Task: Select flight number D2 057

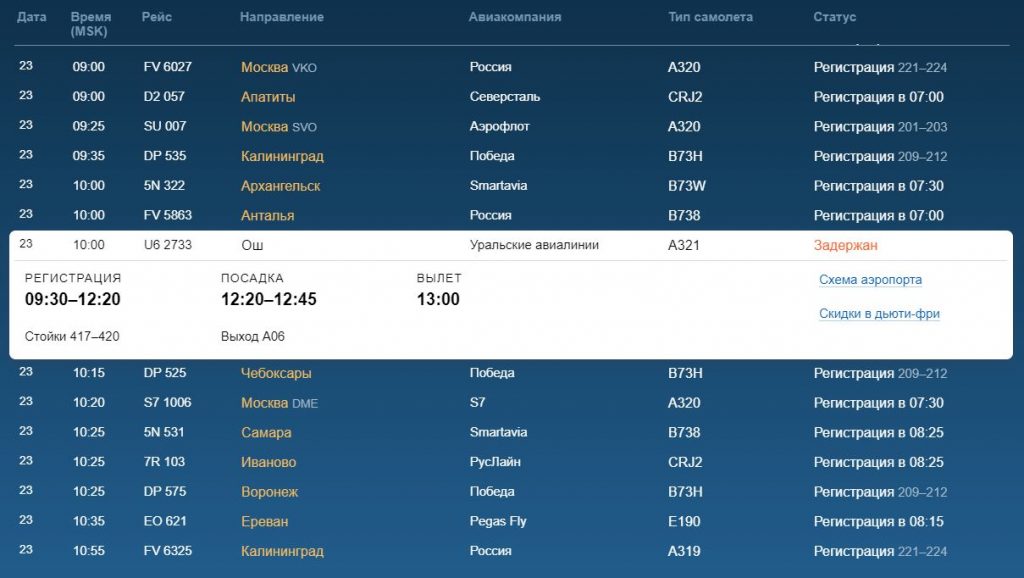Action: click(164, 96)
